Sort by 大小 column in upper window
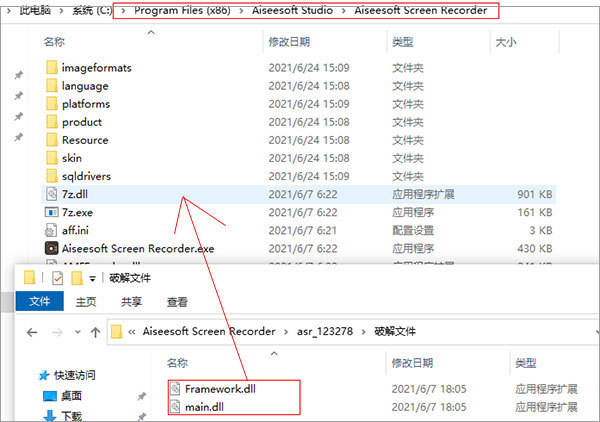600x422 pixels. pyautogui.click(x=506, y=42)
